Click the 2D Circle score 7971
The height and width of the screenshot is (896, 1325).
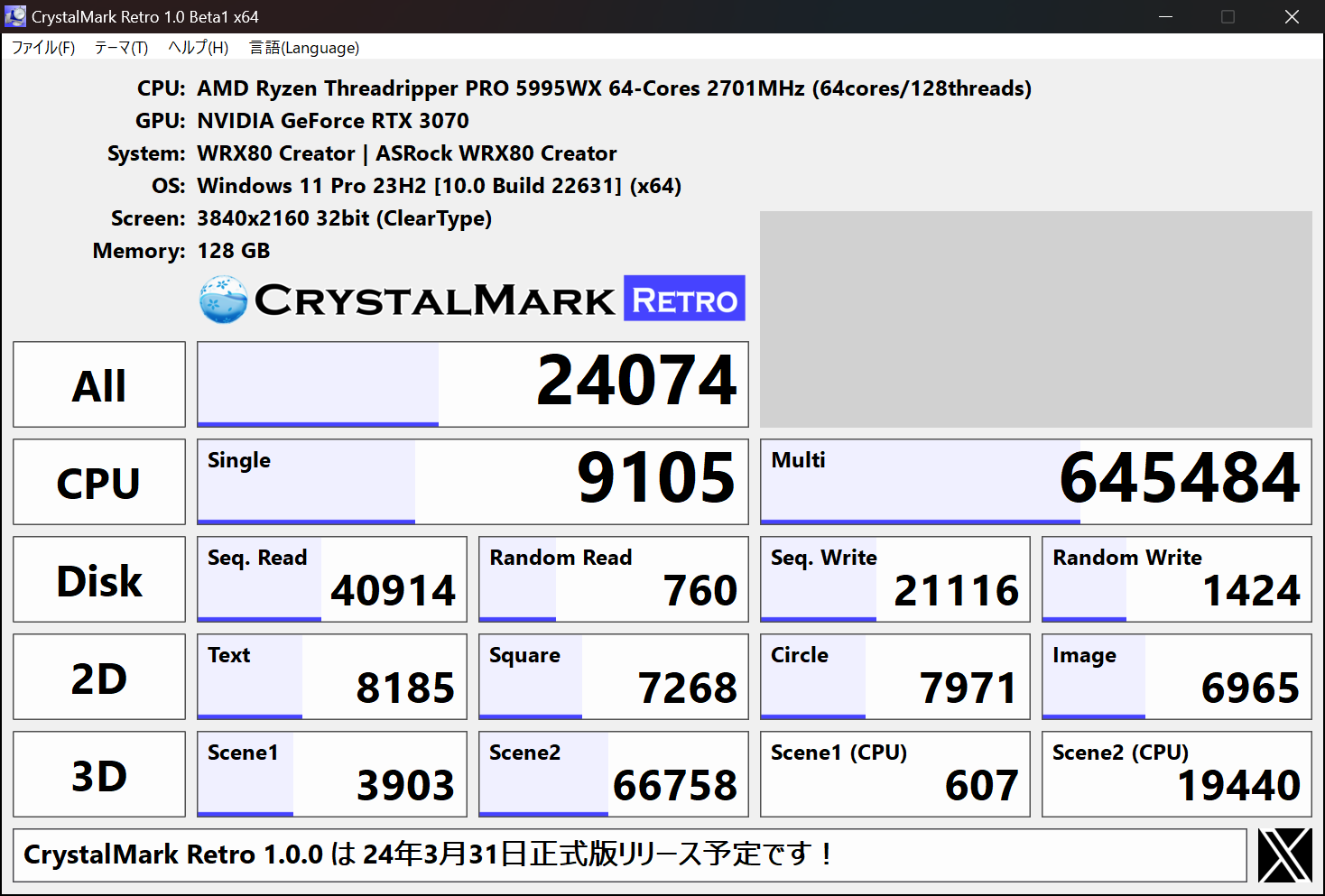click(x=895, y=677)
